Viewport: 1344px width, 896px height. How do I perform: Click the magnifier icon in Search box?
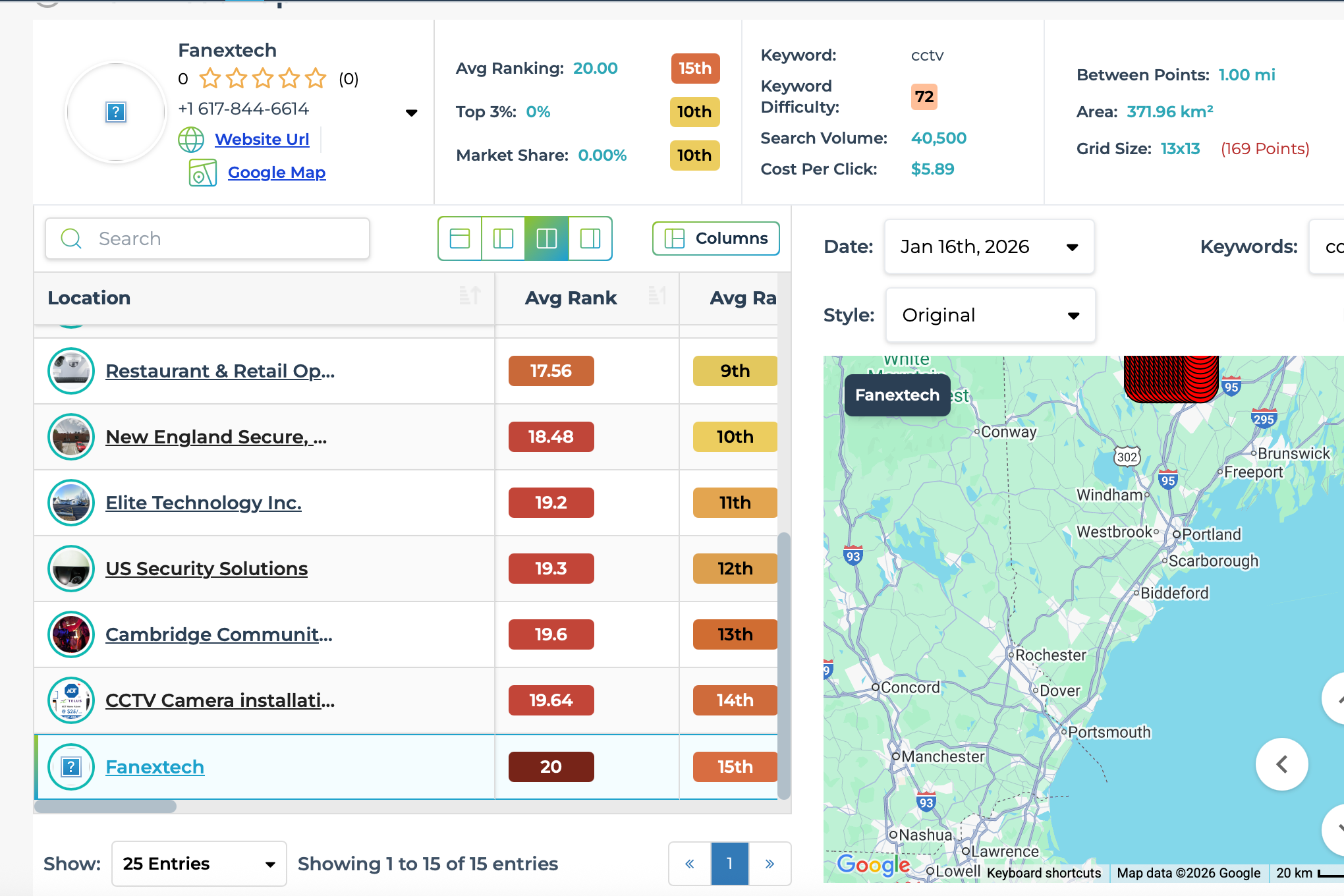(x=71, y=238)
